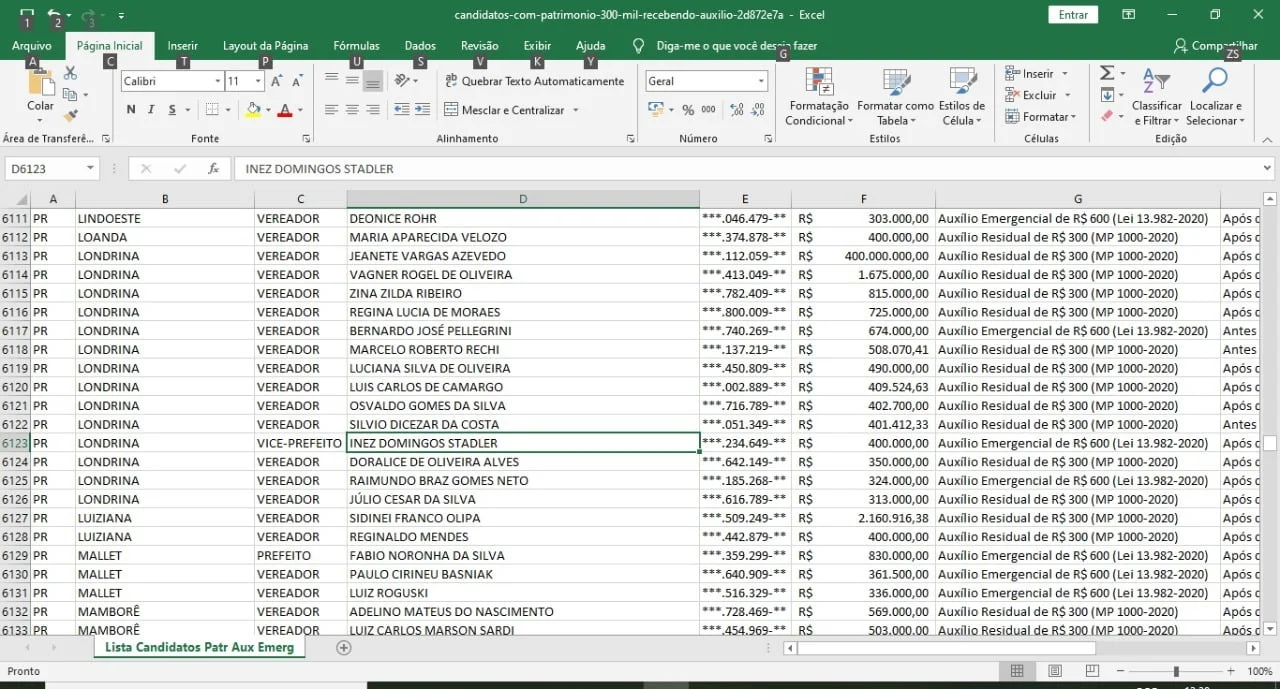The width and height of the screenshot is (1280, 689).
Task: Switch to the Dados tab
Action: click(x=420, y=46)
